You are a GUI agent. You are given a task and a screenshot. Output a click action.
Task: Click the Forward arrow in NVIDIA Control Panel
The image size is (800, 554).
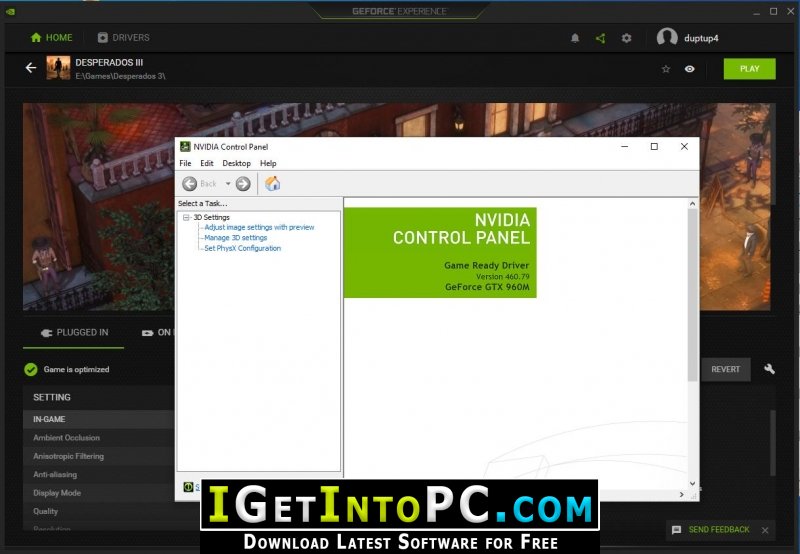[x=243, y=184]
